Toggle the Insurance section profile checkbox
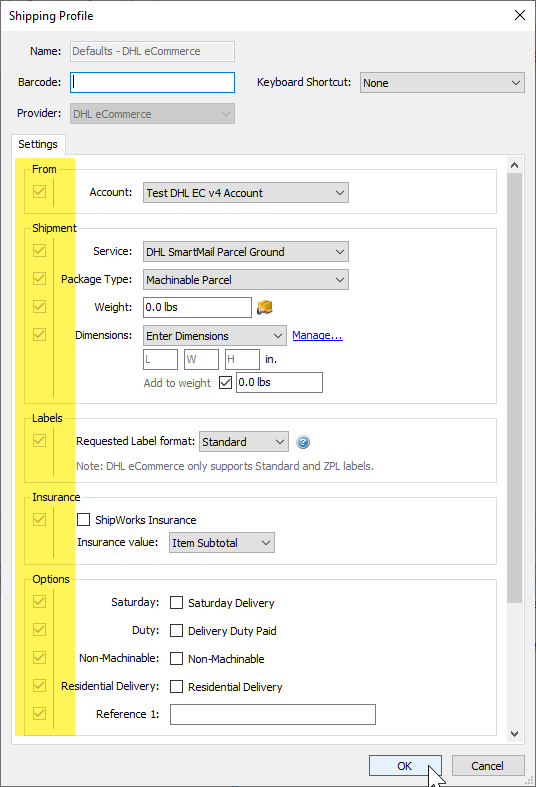 (39, 519)
